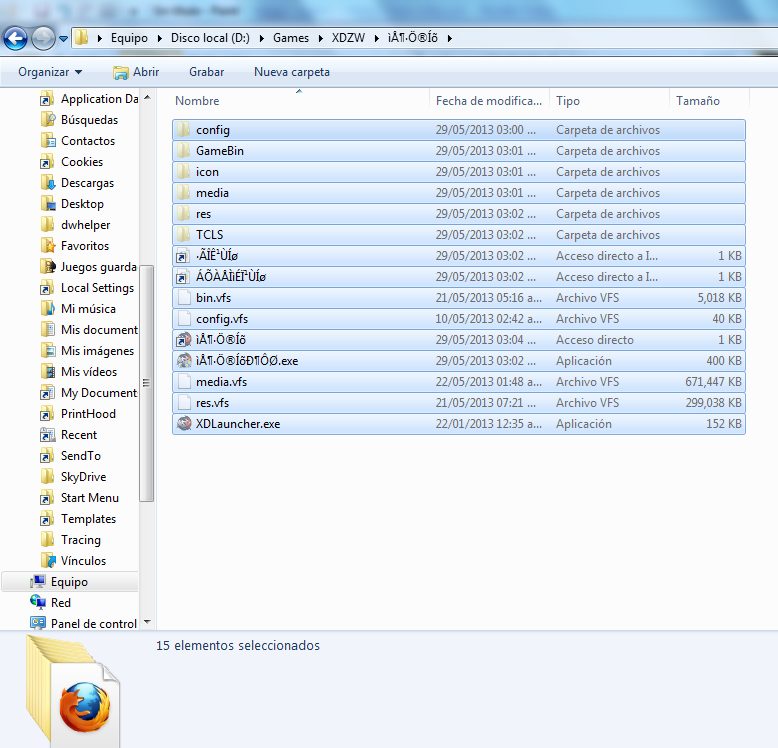Click the sidebar scroll down arrow
This screenshot has width=778, height=748.
coord(147,622)
